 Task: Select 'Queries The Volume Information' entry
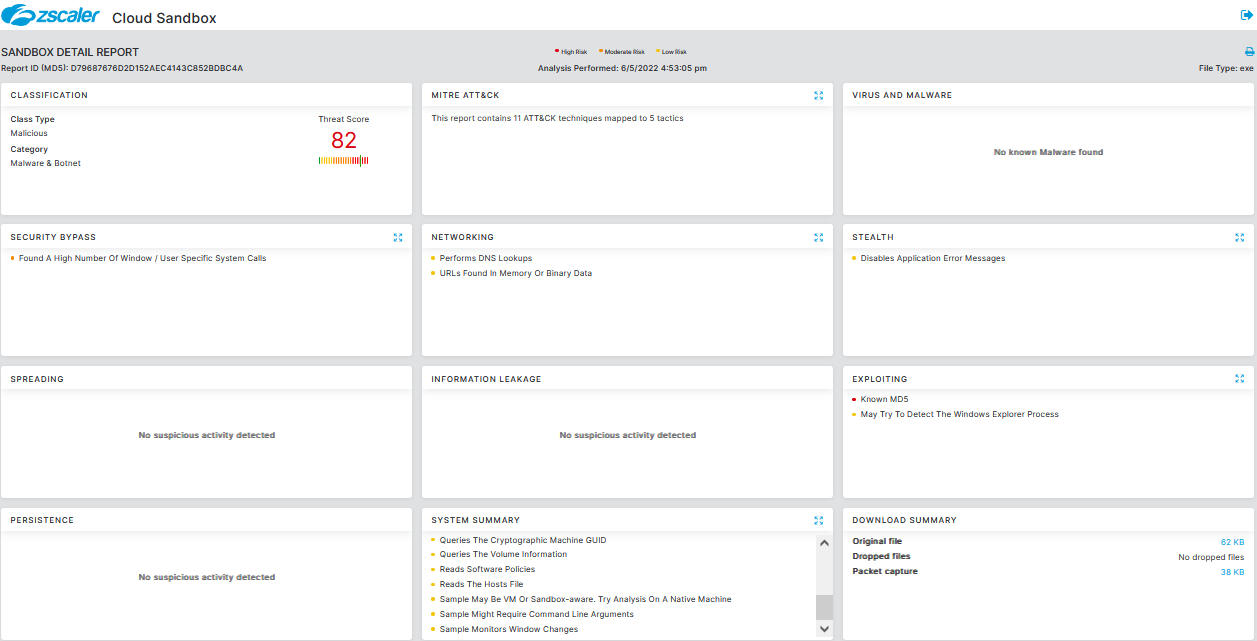coord(503,554)
